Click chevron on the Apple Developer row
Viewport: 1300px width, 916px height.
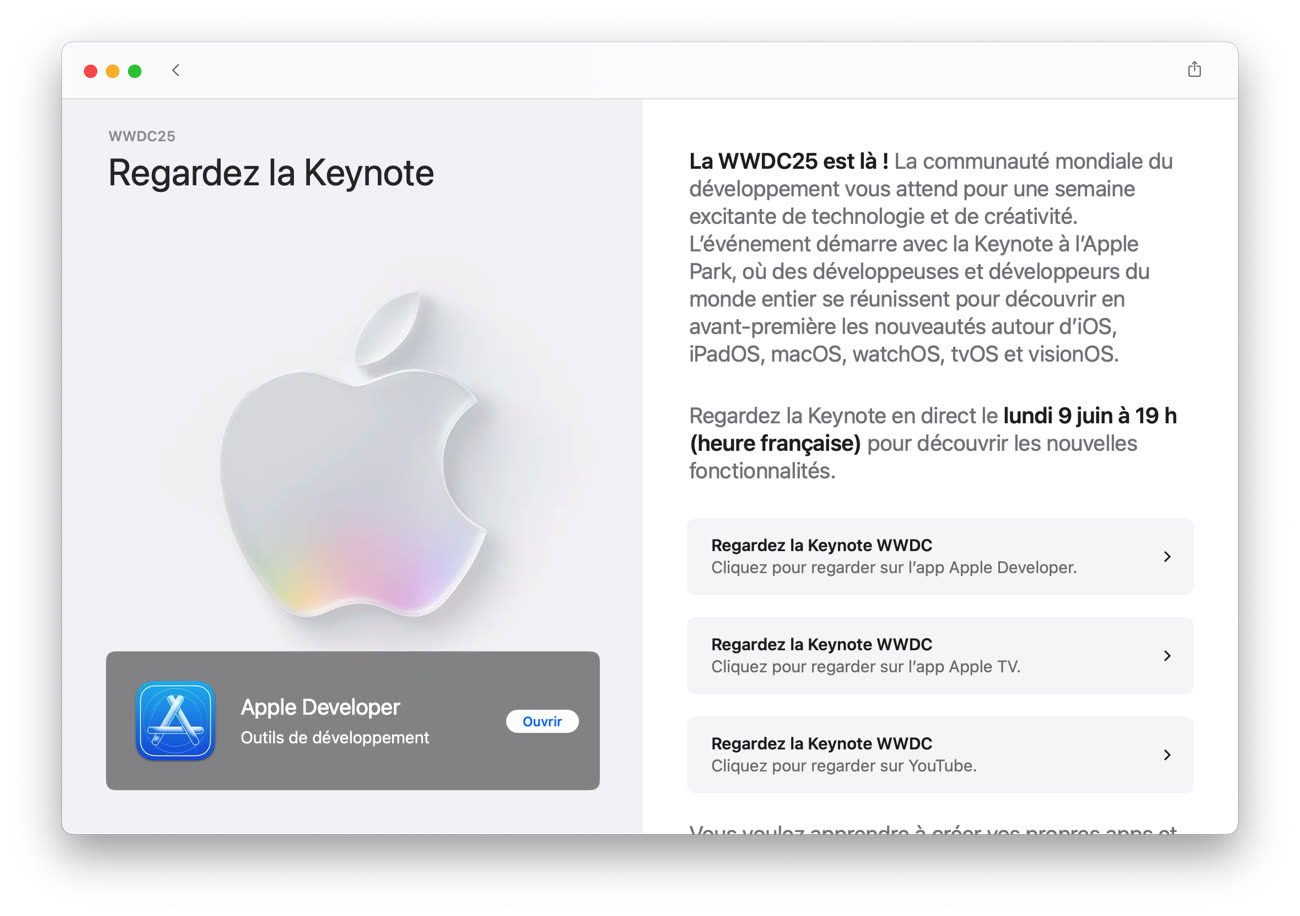point(1167,557)
